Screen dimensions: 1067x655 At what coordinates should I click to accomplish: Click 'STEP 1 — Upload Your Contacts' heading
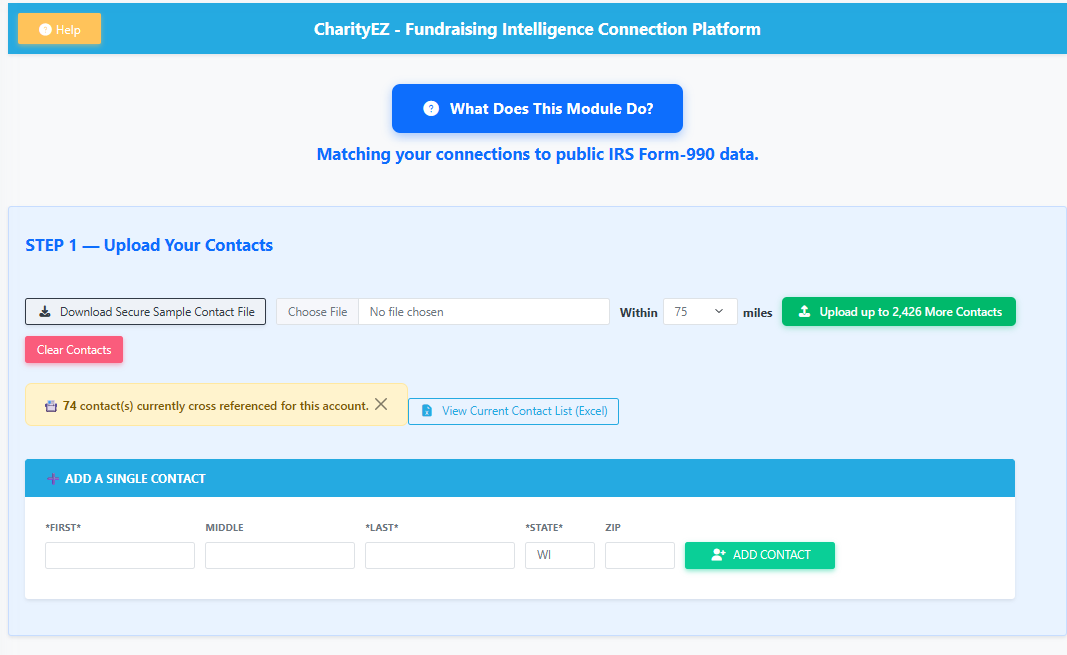pyautogui.click(x=149, y=245)
